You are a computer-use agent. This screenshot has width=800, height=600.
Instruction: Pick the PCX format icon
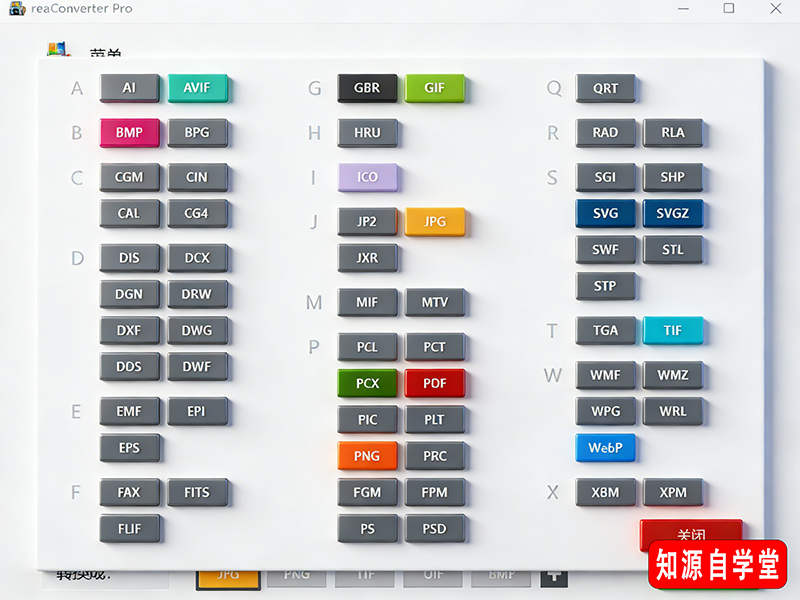368,383
